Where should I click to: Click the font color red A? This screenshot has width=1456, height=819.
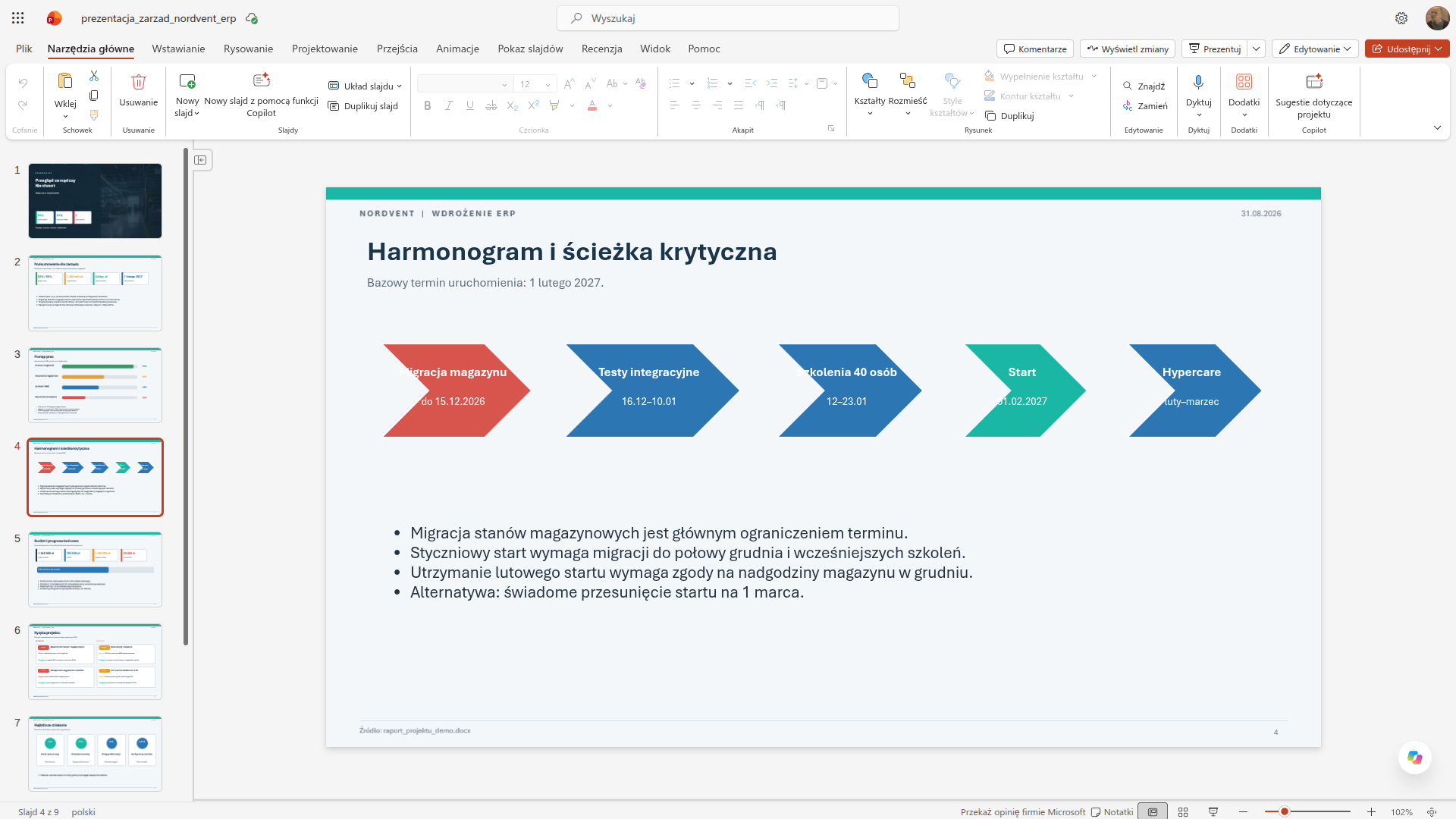592,106
